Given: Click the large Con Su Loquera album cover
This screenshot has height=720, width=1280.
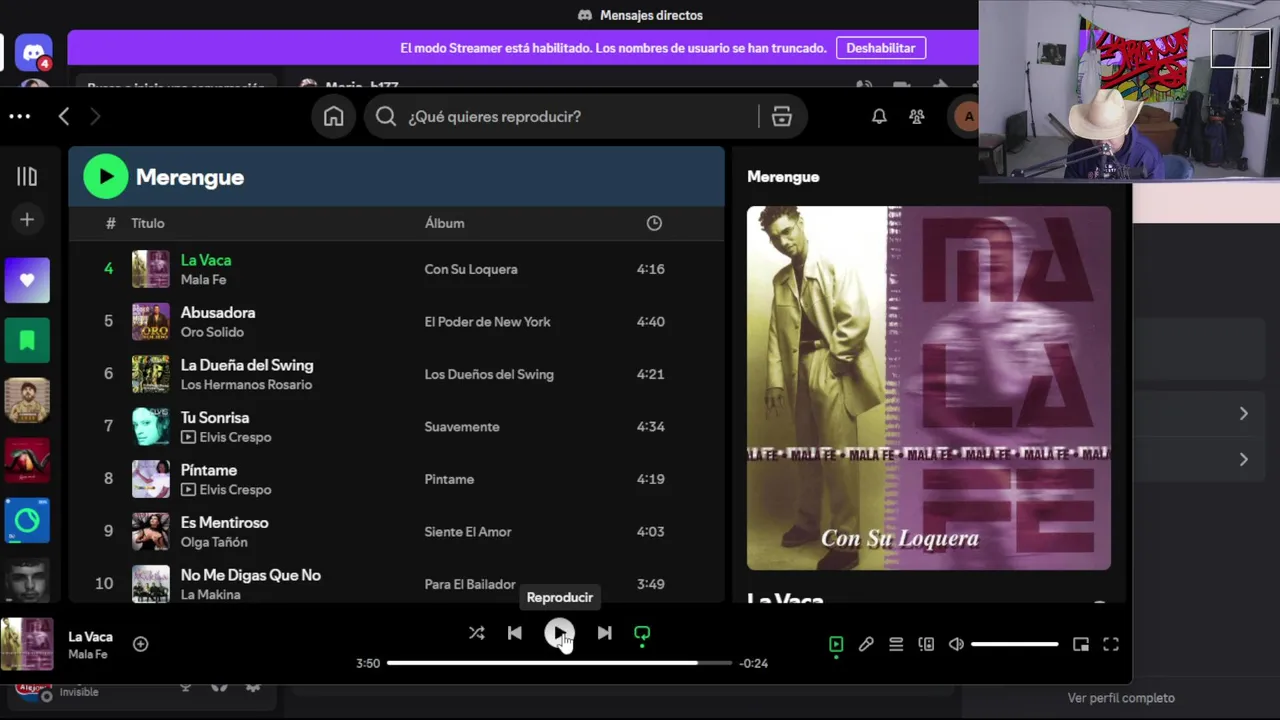Looking at the screenshot, I should 929,388.
